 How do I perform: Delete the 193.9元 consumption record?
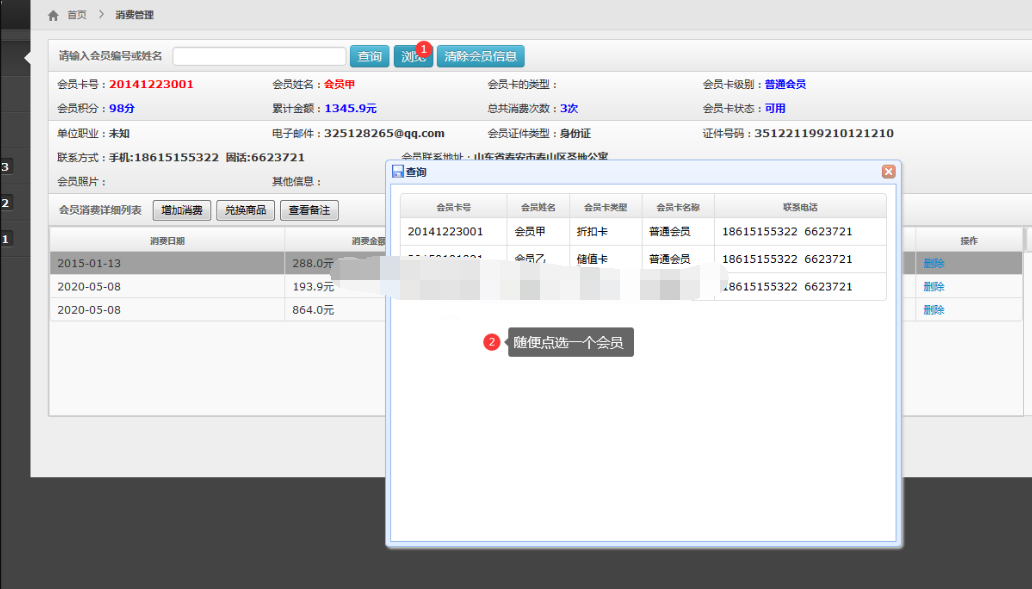[x=934, y=287]
